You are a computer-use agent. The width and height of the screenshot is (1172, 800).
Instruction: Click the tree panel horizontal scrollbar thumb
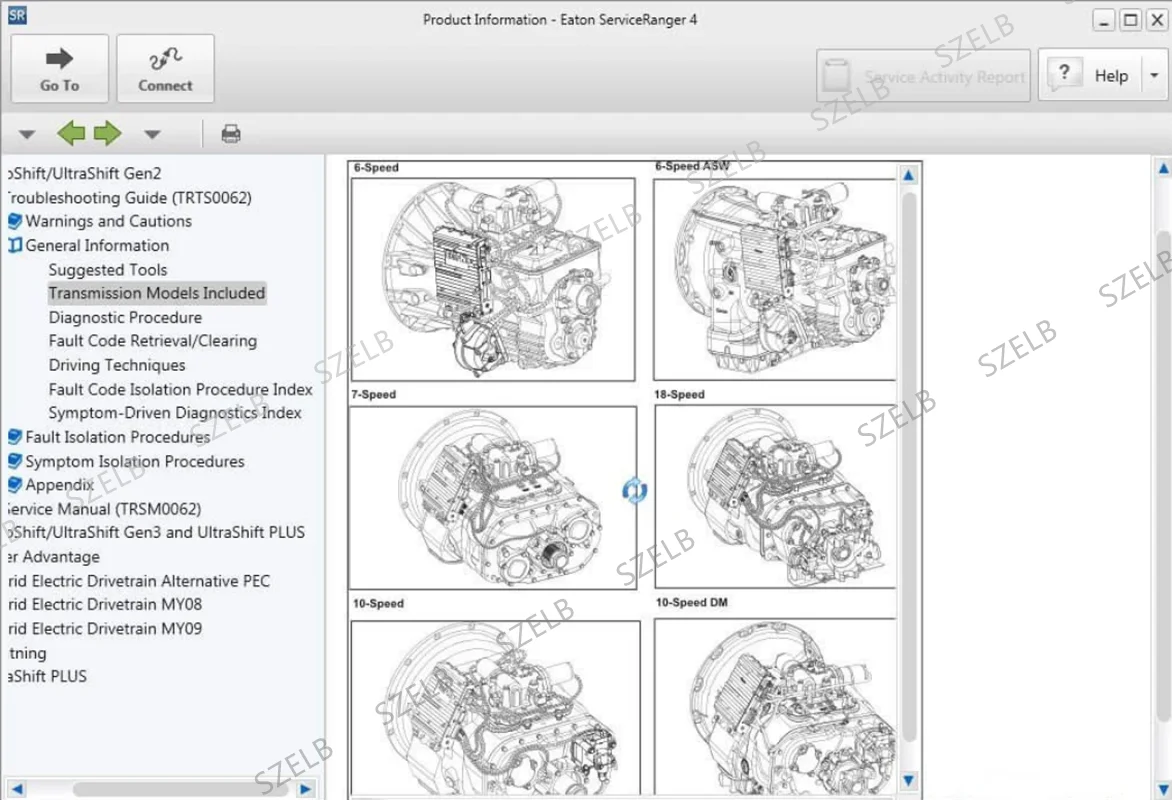[x=179, y=789]
